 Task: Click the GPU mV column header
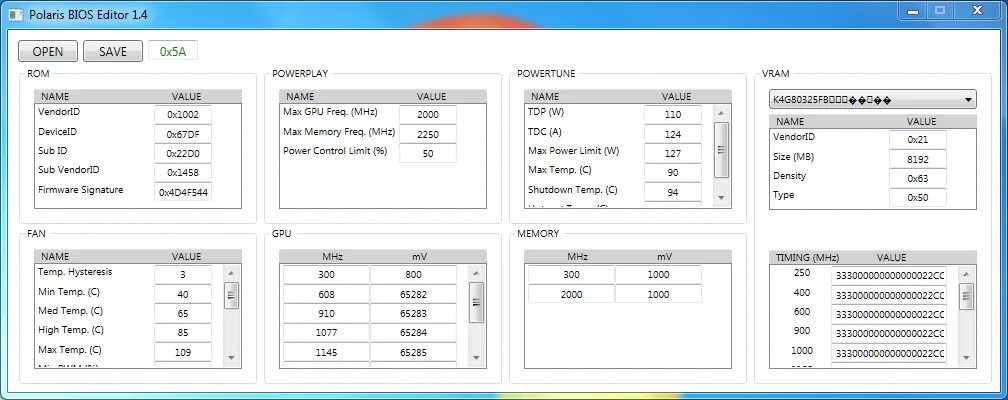tap(420, 257)
